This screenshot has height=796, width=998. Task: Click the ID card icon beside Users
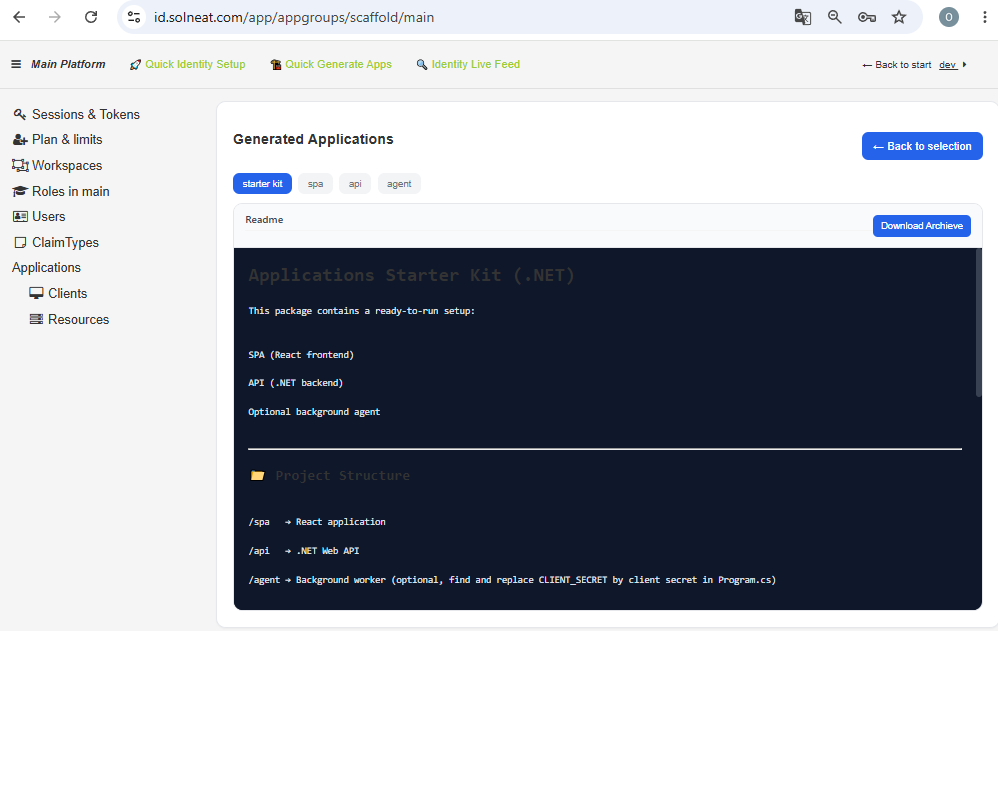(20, 216)
